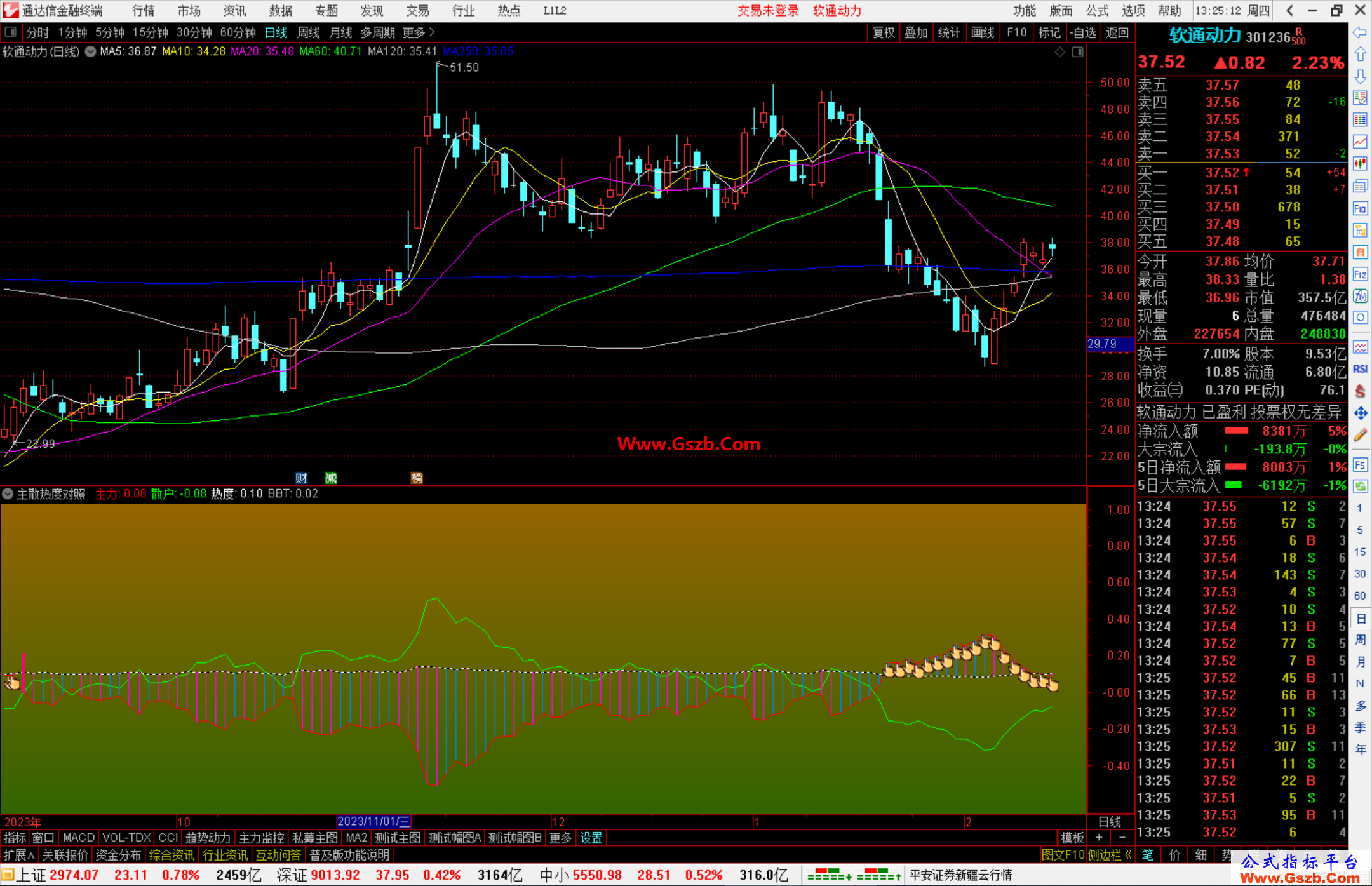Switch to 周线 weekly tab
Screen dimensions: 1372x886
pos(309,32)
